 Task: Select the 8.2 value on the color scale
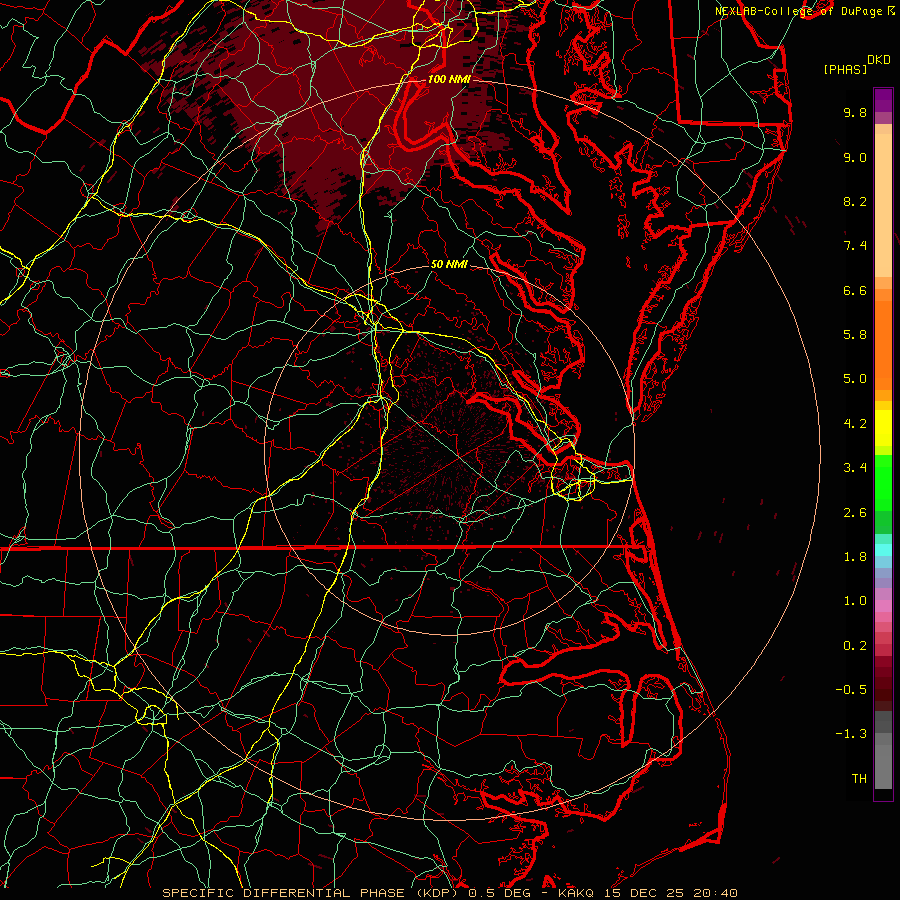tap(855, 201)
